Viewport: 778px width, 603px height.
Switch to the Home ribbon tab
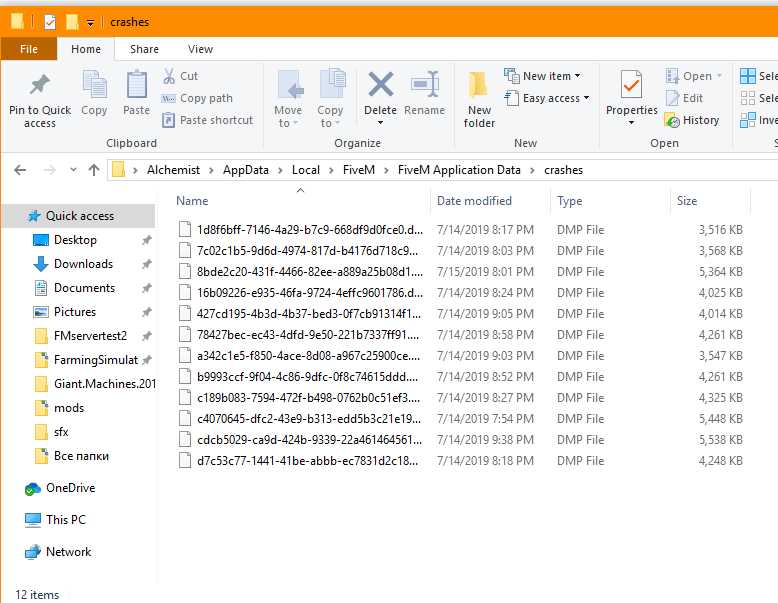[86, 49]
